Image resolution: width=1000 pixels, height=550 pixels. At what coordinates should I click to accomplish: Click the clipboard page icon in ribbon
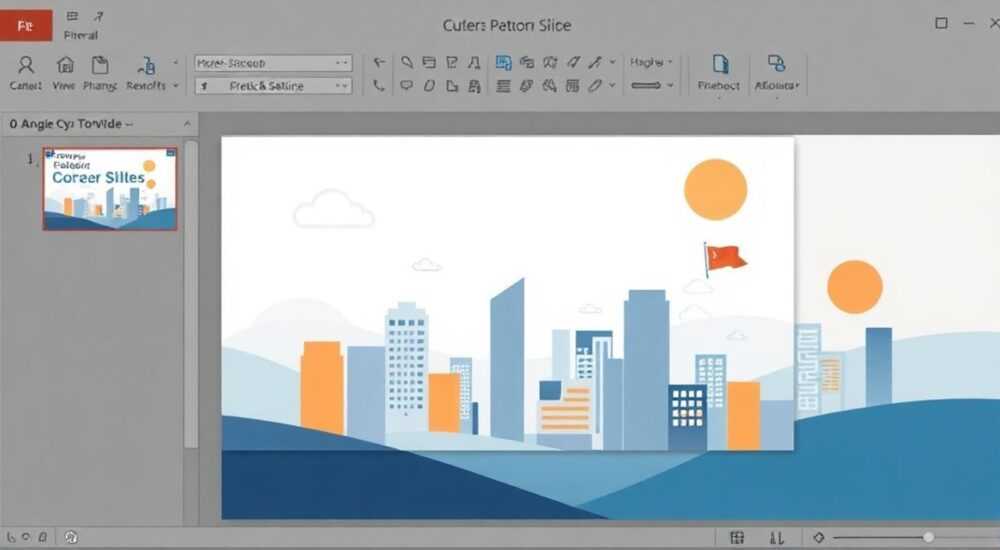click(100, 65)
